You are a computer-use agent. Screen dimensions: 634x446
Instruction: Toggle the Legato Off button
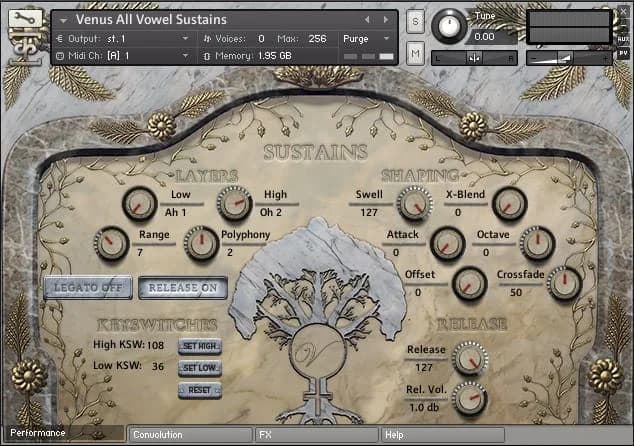(87, 288)
